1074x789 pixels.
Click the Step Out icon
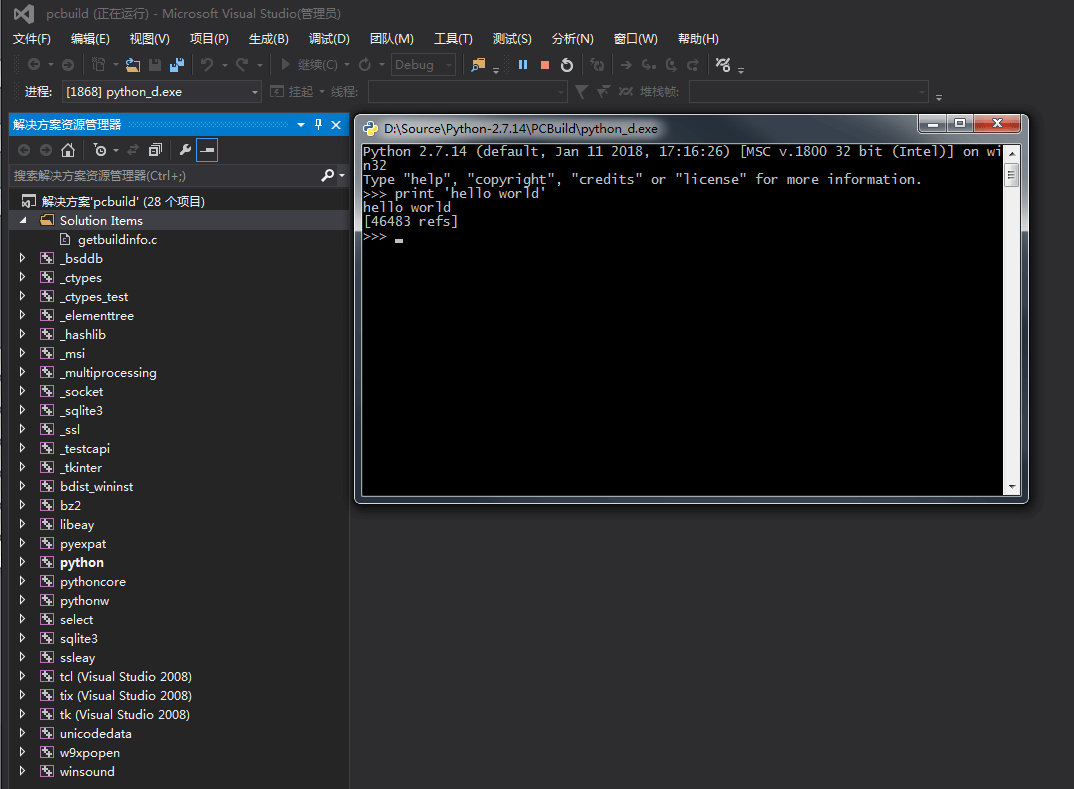pos(692,64)
